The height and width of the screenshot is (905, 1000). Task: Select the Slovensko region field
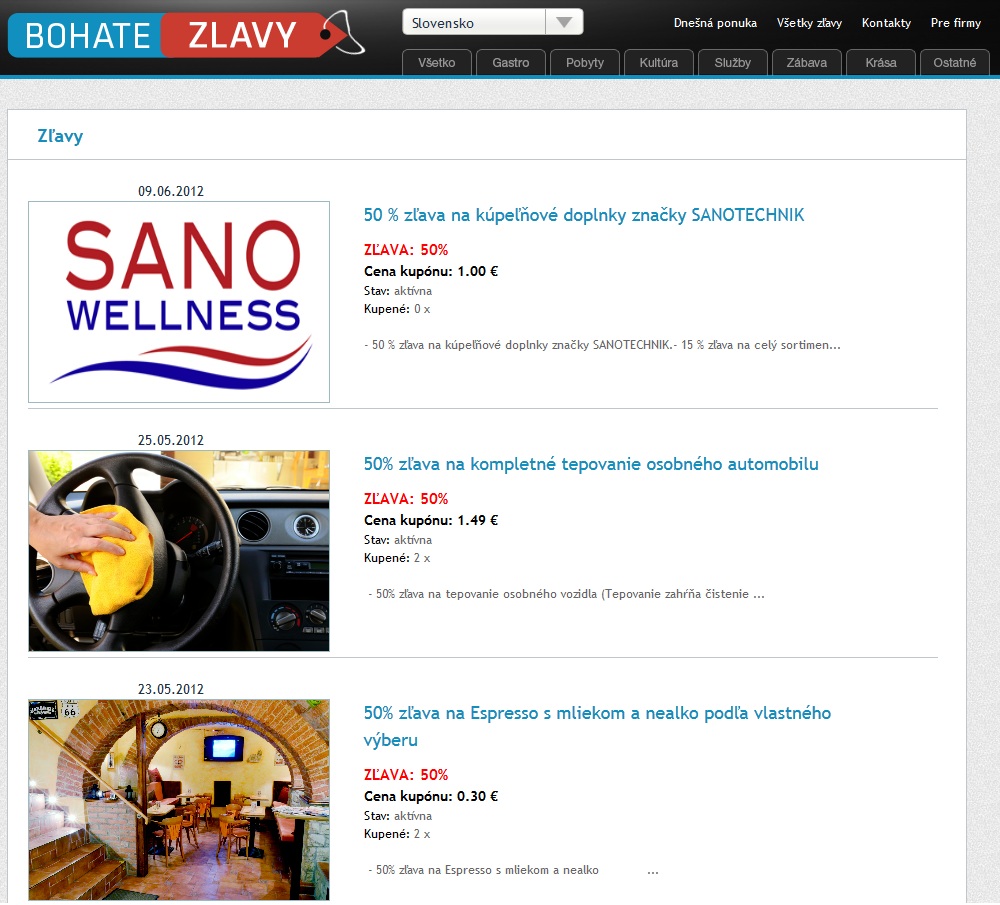click(492, 22)
